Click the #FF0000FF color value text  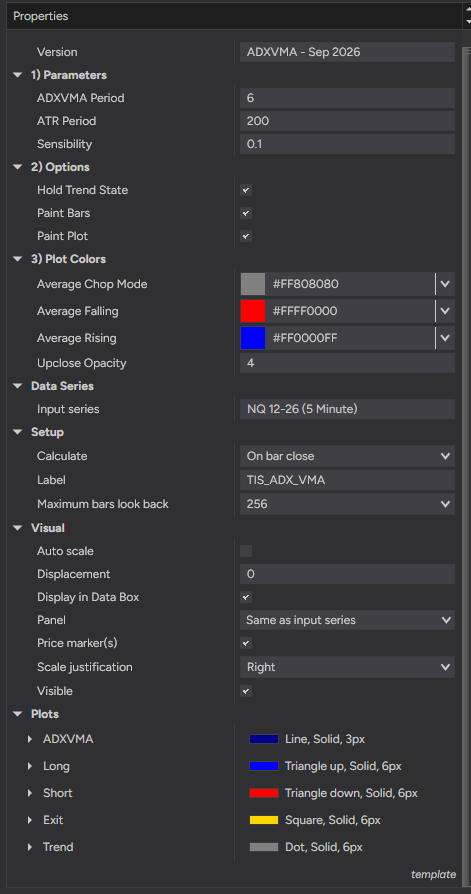click(304, 338)
